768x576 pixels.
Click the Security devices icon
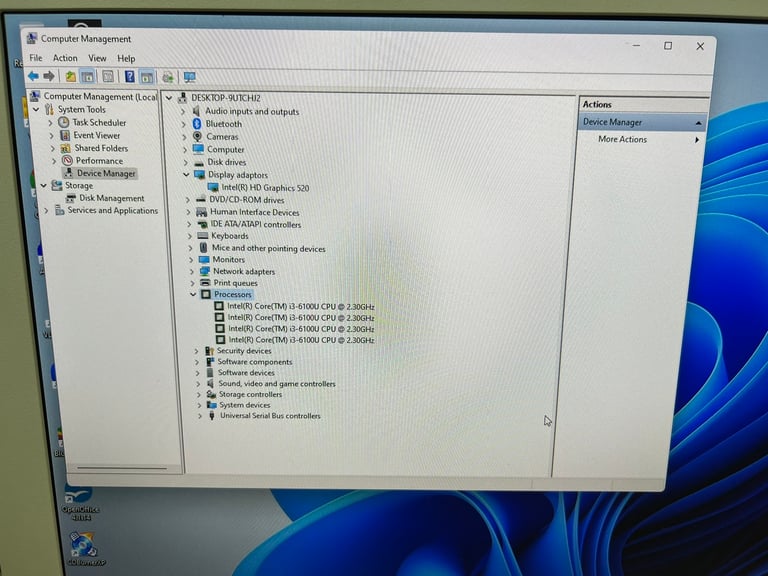(210, 351)
